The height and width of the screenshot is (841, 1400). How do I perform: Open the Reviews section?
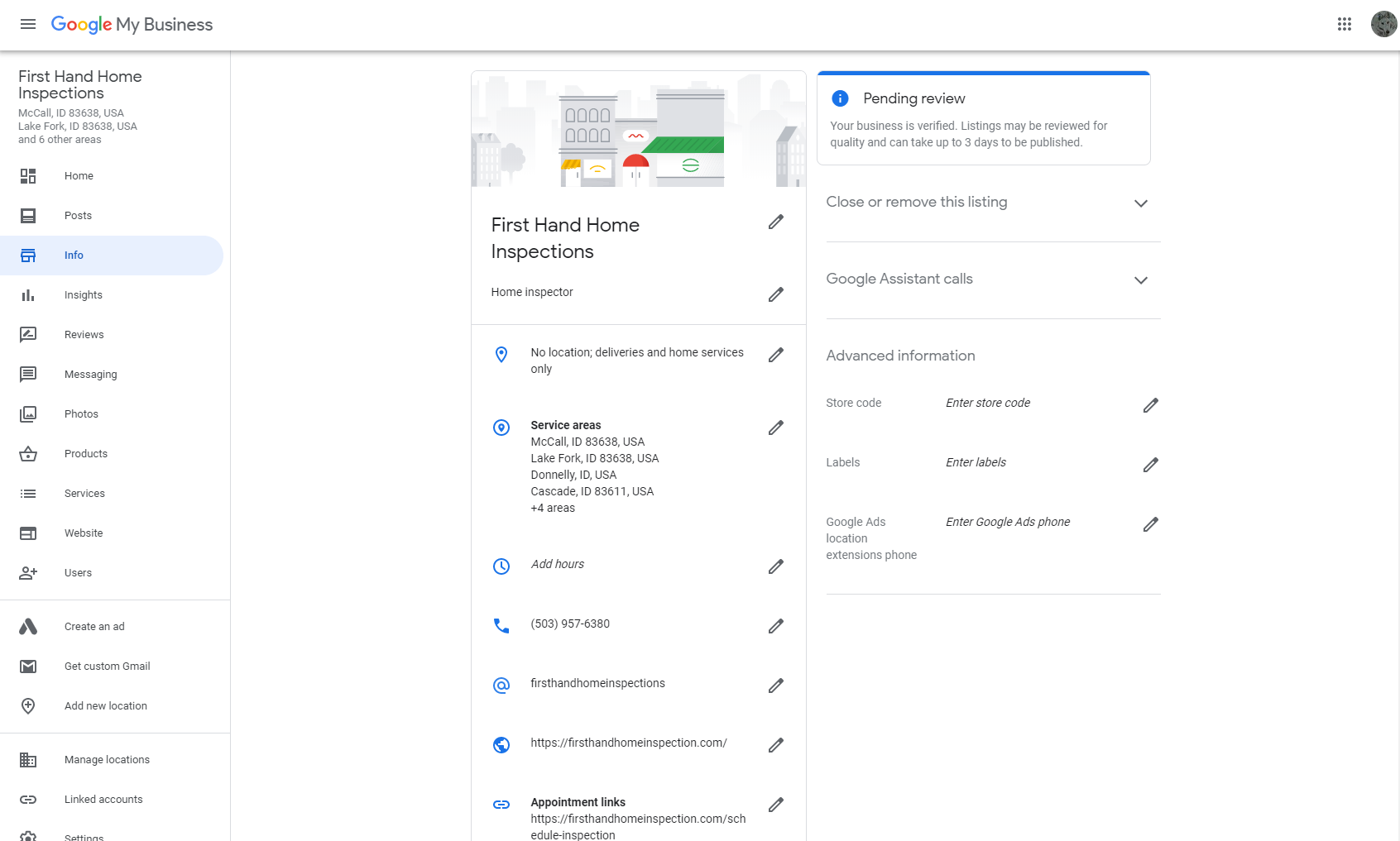(112, 335)
